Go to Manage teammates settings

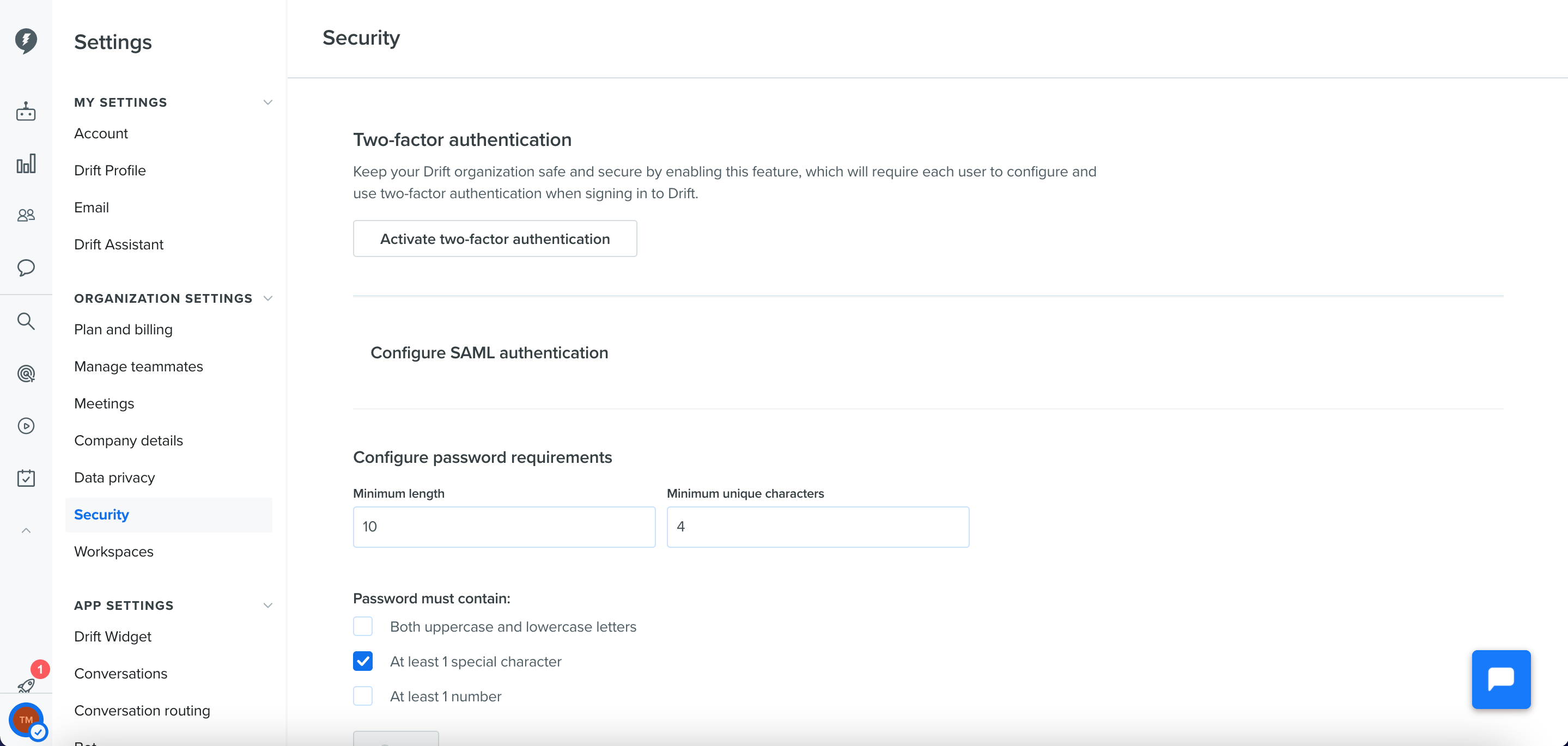tap(138, 366)
